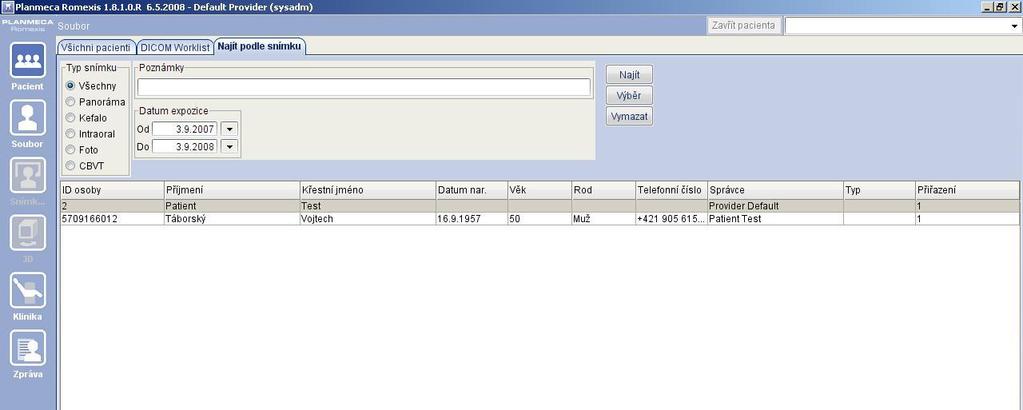
Task: Sort by Věk column header
Action: pyautogui.click(x=540, y=190)
